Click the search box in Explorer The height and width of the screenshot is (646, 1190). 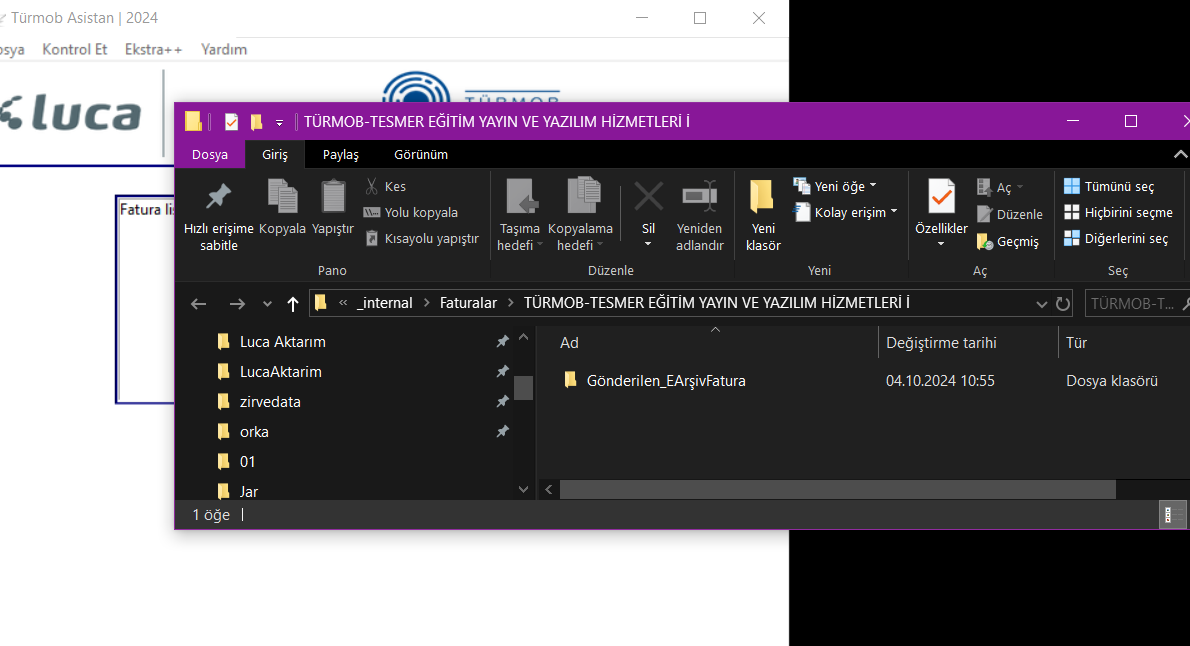click(x=1137, y=304)
